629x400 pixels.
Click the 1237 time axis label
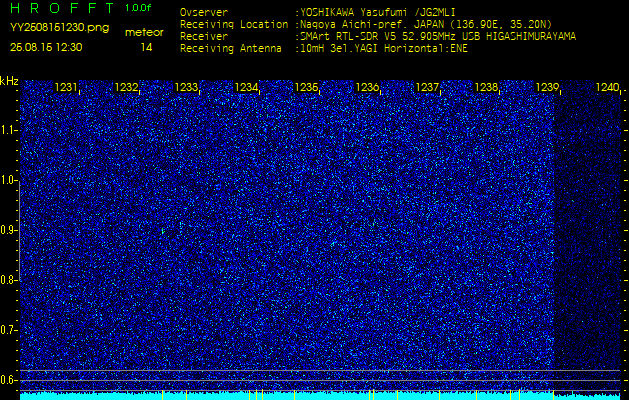pos(427,87)
